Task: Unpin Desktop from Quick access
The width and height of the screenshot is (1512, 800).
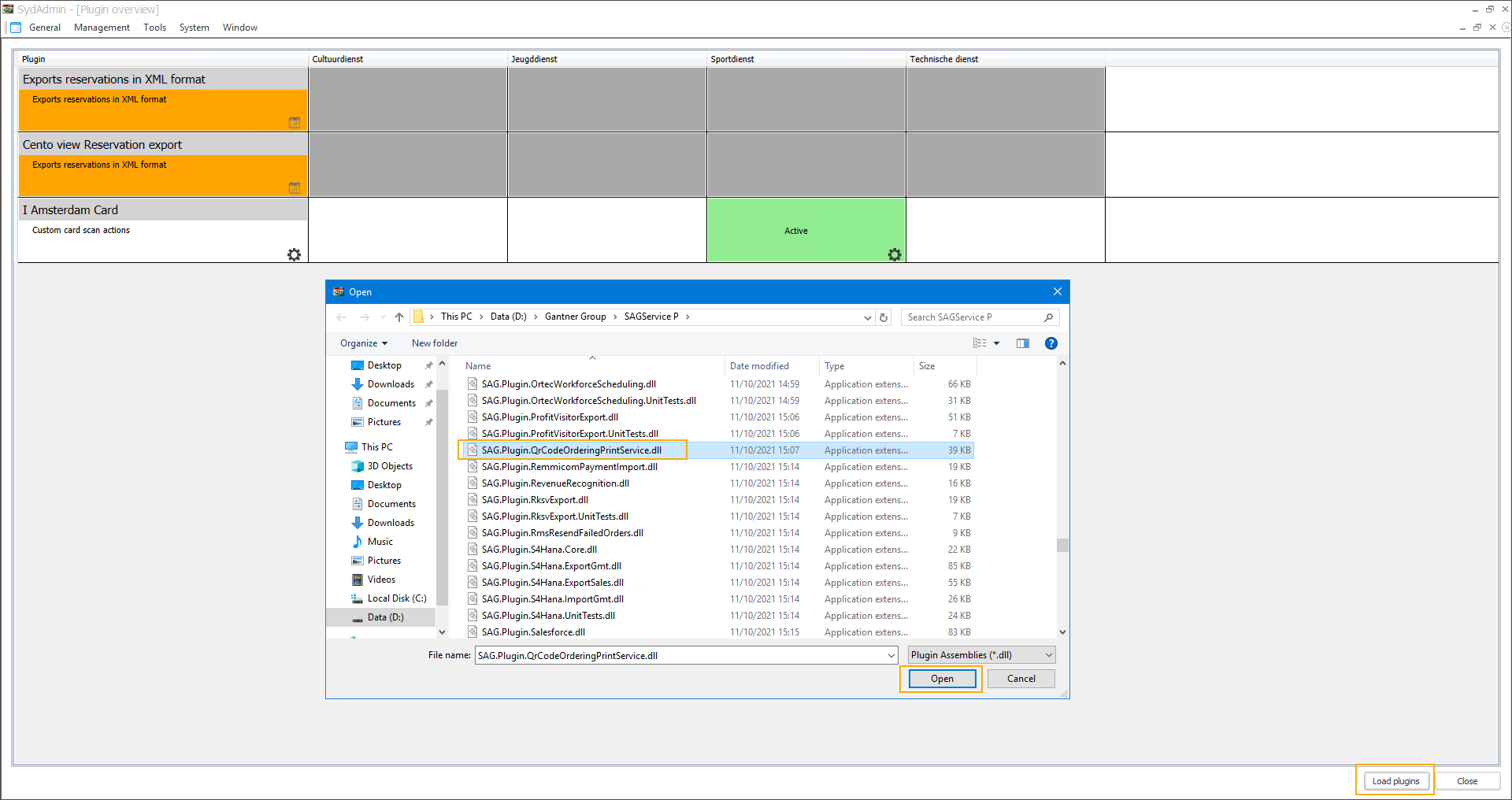Action: pos(428,365)
